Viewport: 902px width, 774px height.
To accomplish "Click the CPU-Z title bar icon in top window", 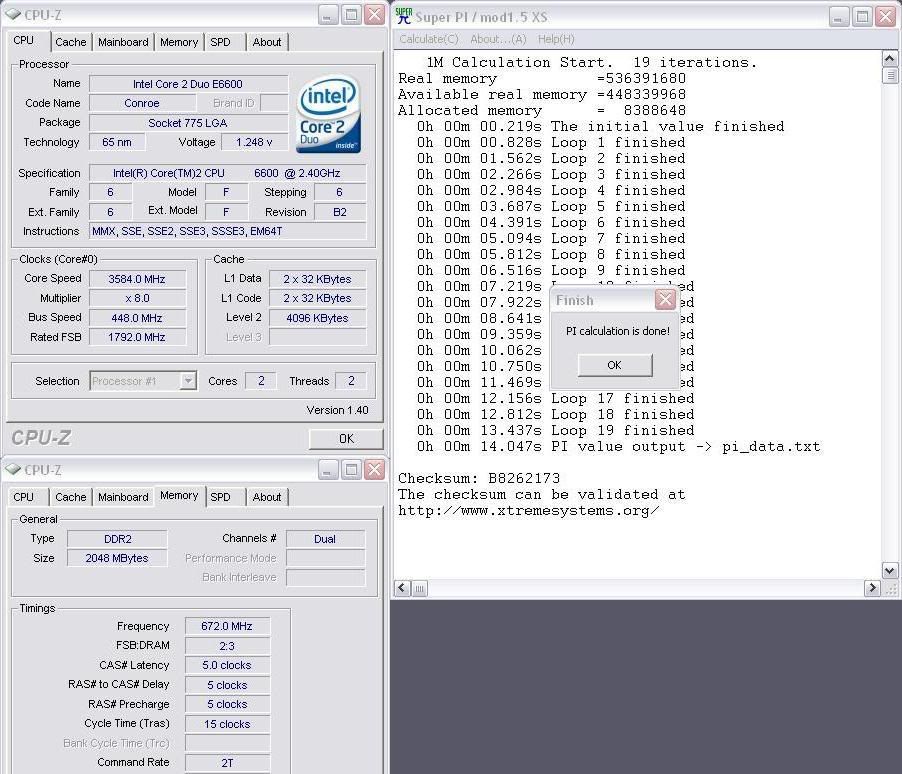I will (13, 14).
